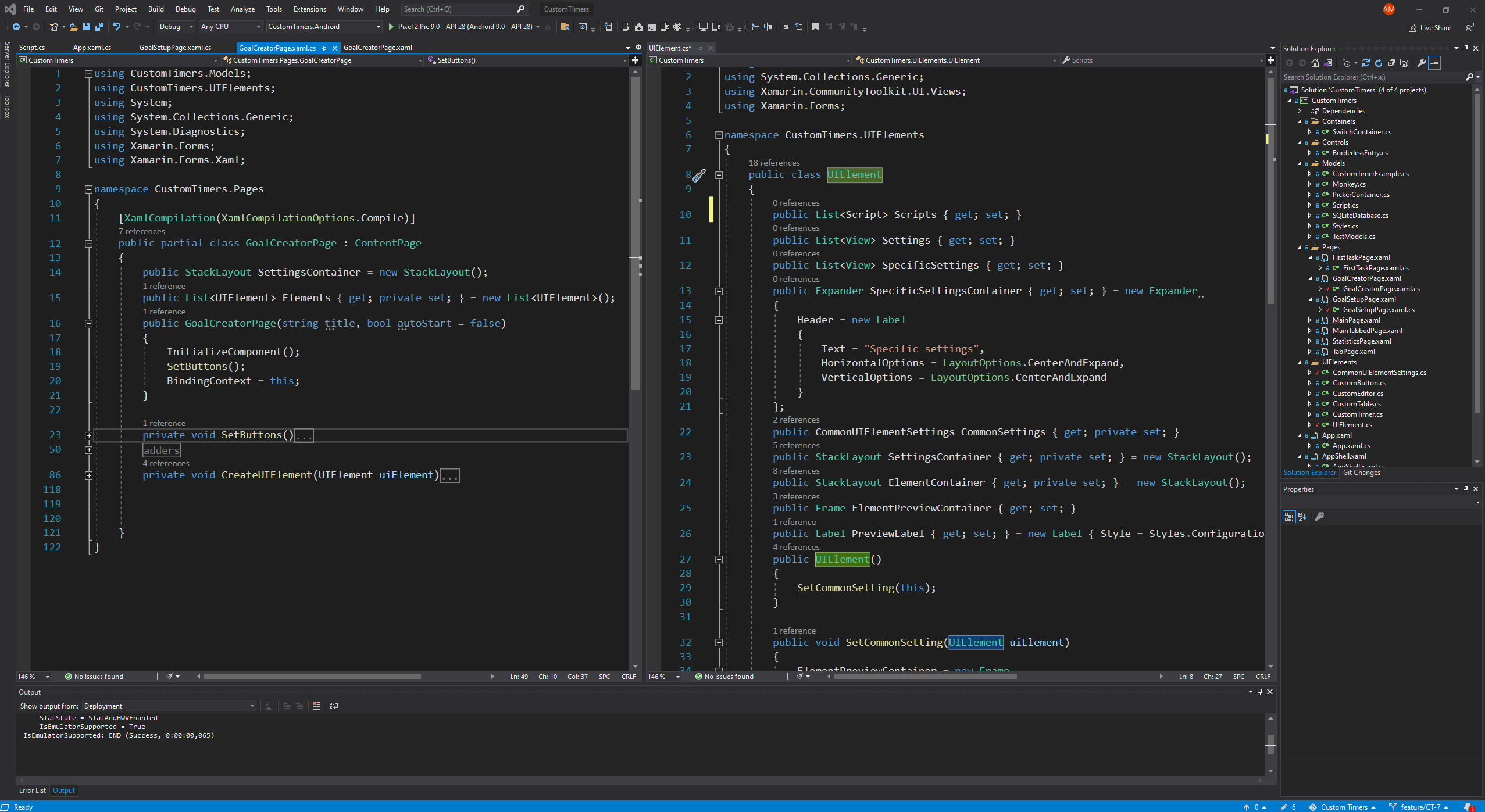Image resolution: width=1485 pixels, height=812 pixels.
Task: Click Sync with Active Document icon
Action: 1365,63
